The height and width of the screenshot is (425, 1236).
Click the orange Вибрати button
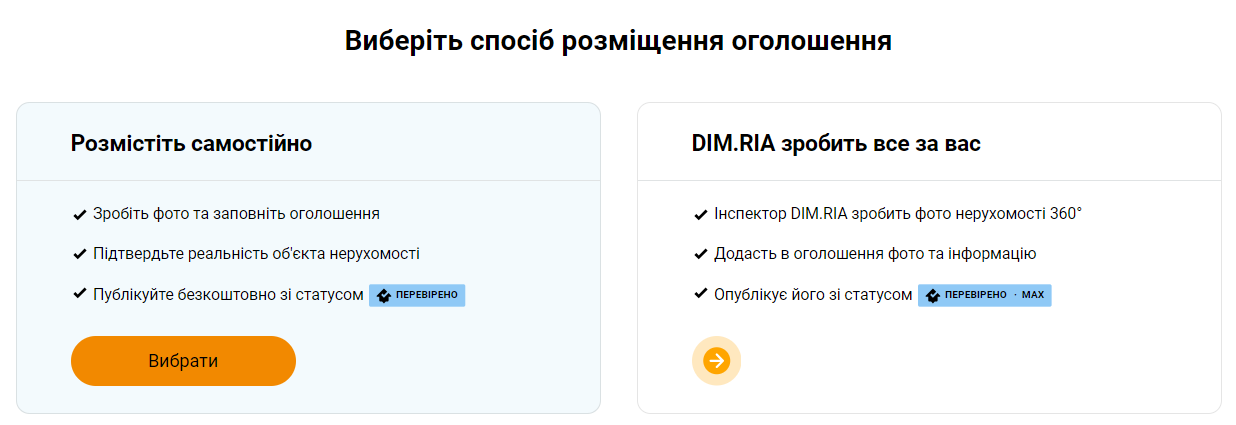click(183, 361)
